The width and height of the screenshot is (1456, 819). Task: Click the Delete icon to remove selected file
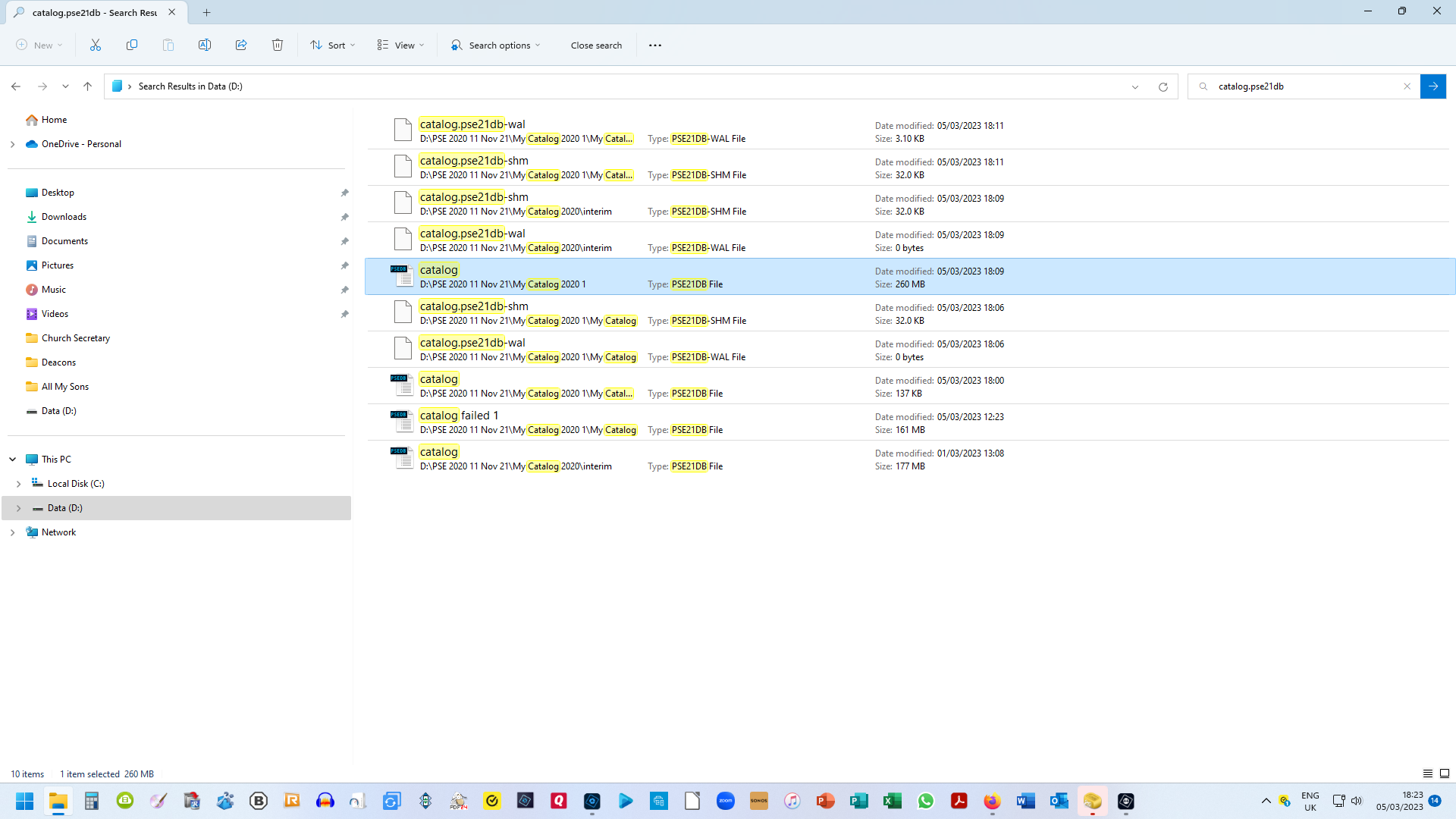pyautogui.click(x=278, y=45)
